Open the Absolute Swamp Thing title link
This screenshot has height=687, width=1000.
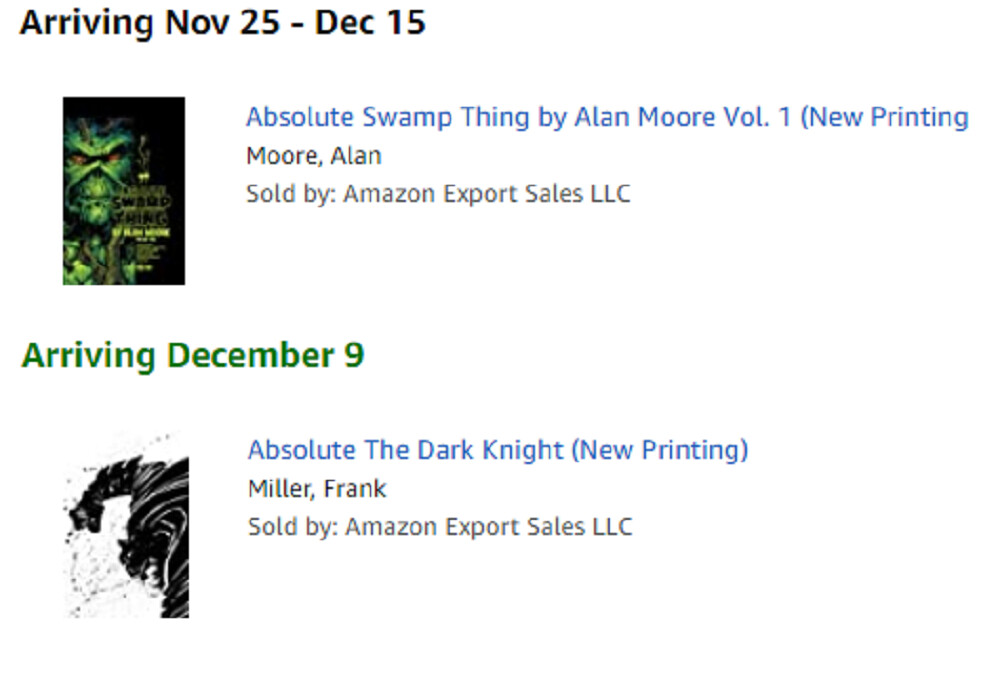coord(606,117)
